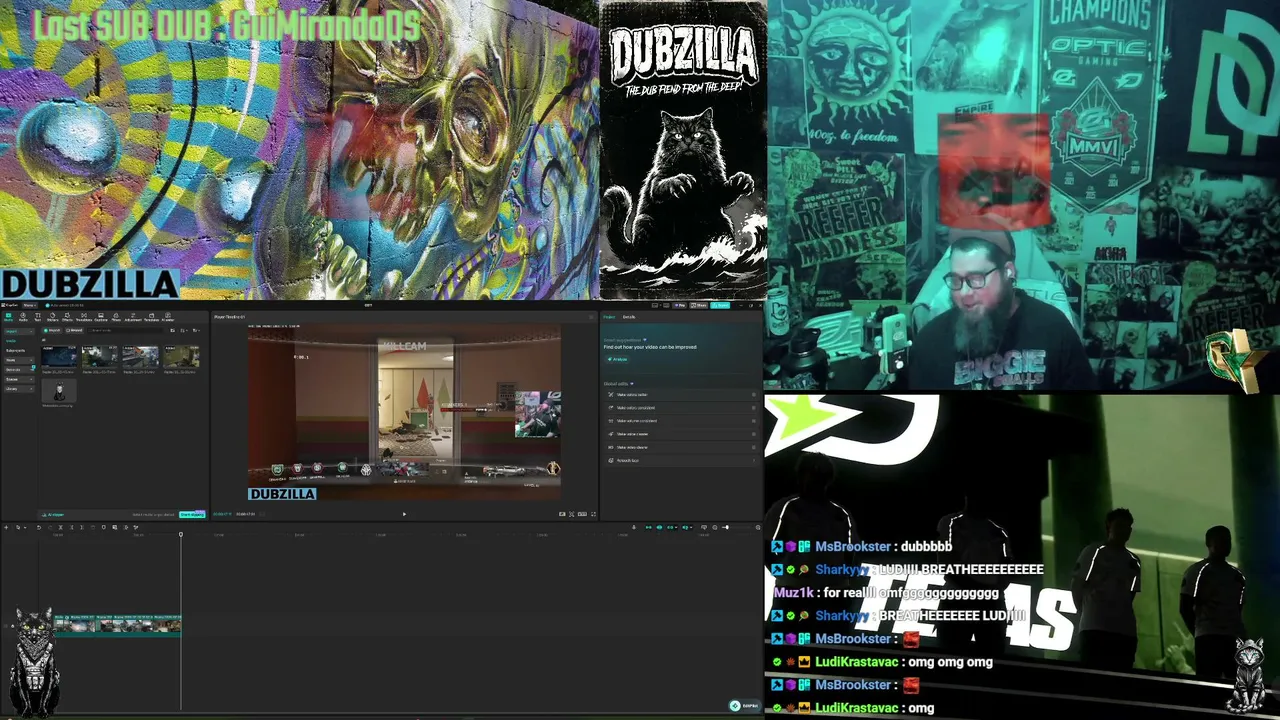Image resolution: width=1280 pixels, height=720 pixels.
Task: Click the media search field
Action: (x=126, y=330)
